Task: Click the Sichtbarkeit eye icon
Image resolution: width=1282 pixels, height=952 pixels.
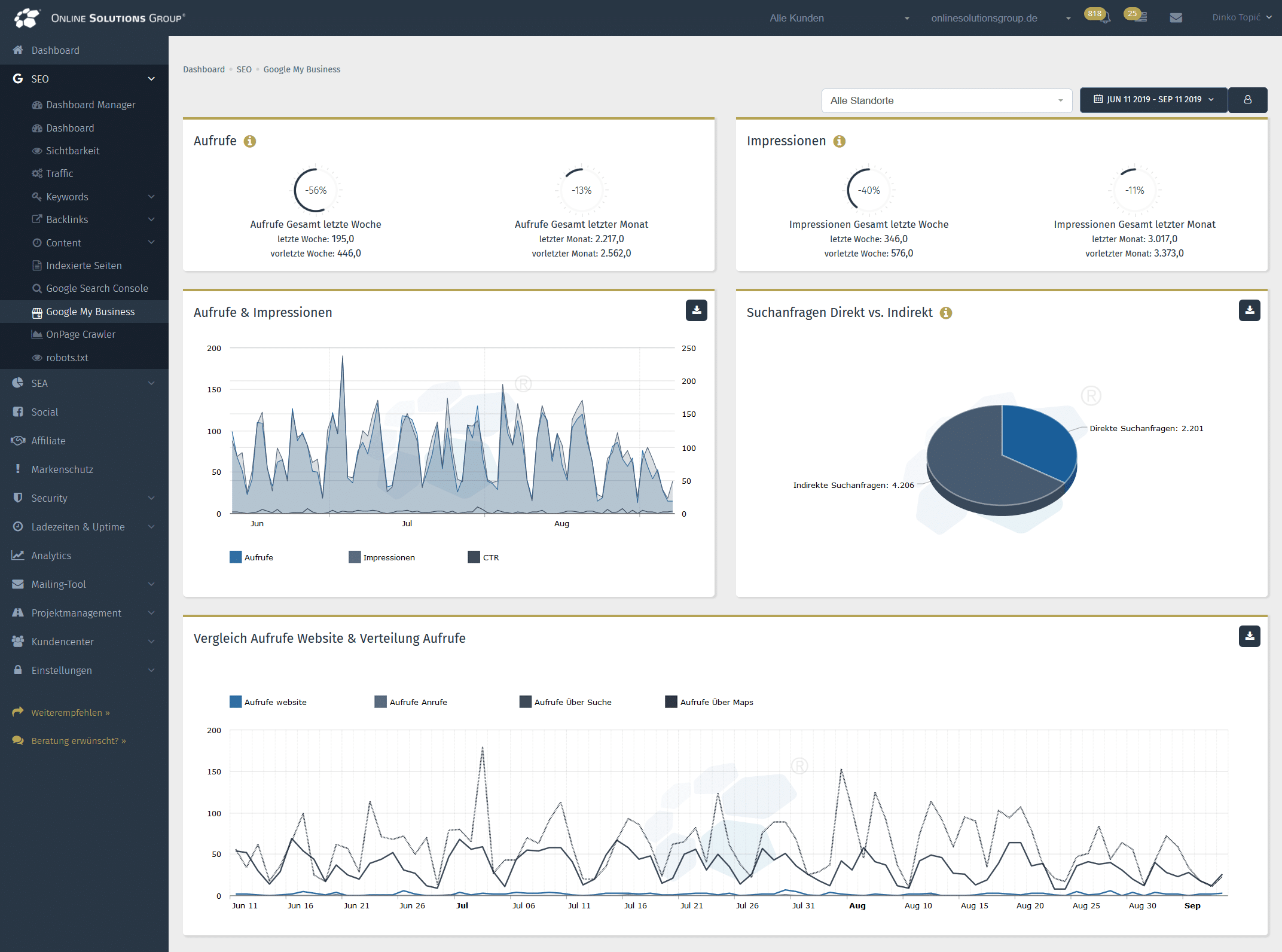Action: pos(36,151)
